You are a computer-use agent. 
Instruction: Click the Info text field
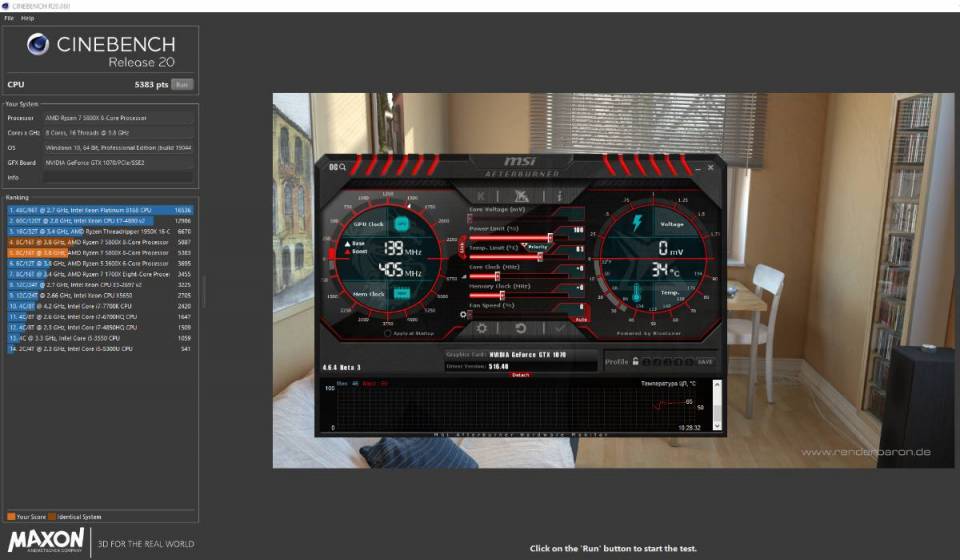pyautogui.click(x=118, y=177)
